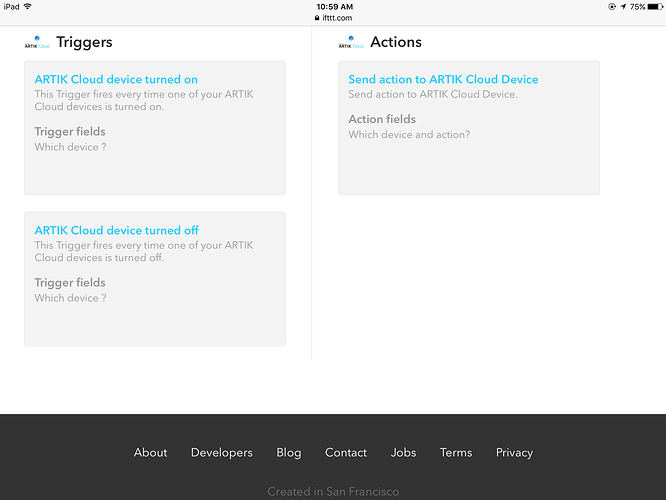The width and height of the screenshot is (666, 500).
Task: Click 'Created in San Francisco' footer text
Action: coord(333,492)
